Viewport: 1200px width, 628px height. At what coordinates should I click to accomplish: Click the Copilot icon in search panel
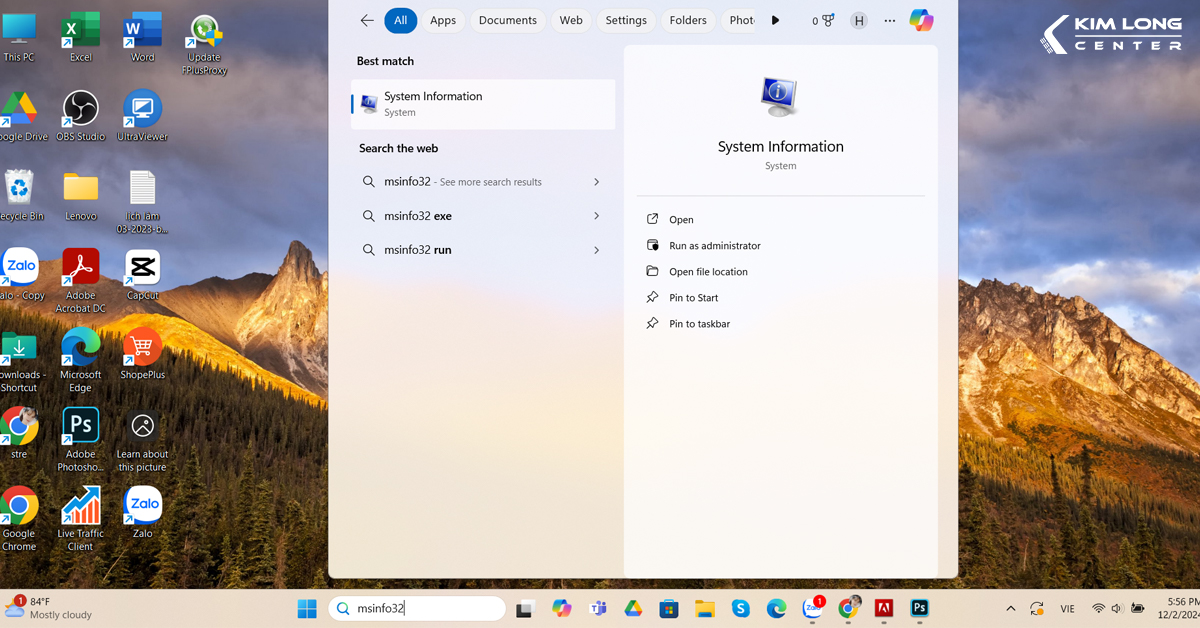click(x=921, y=20)
